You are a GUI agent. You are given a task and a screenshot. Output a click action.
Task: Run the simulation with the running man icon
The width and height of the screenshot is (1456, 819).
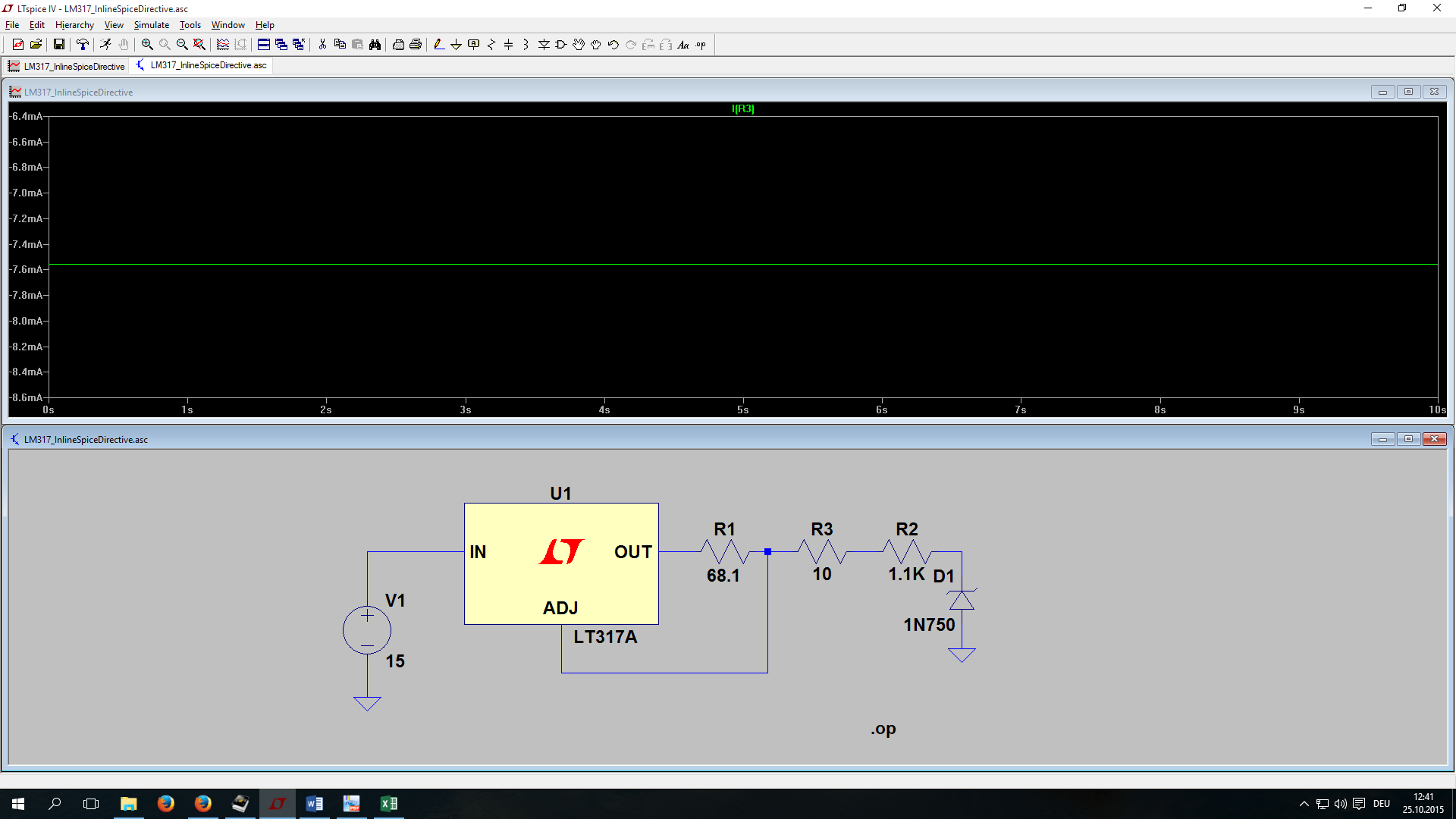(x=105, y=45)
